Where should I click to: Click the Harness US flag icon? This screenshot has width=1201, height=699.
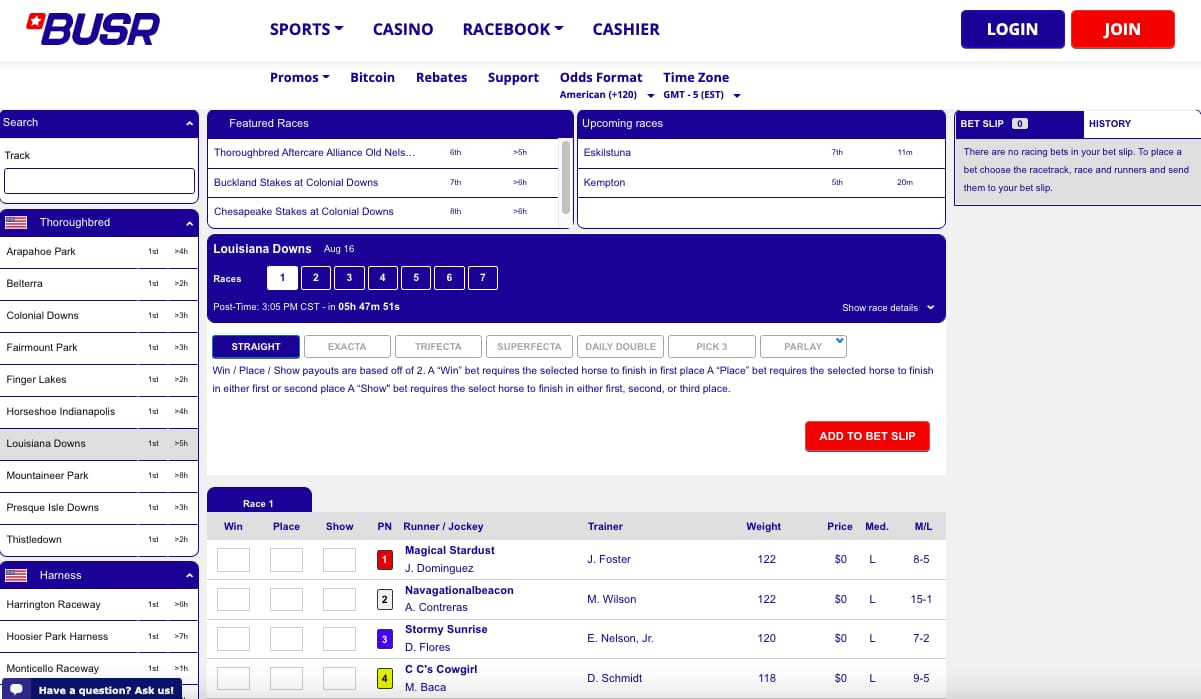(x=16, y=575)
